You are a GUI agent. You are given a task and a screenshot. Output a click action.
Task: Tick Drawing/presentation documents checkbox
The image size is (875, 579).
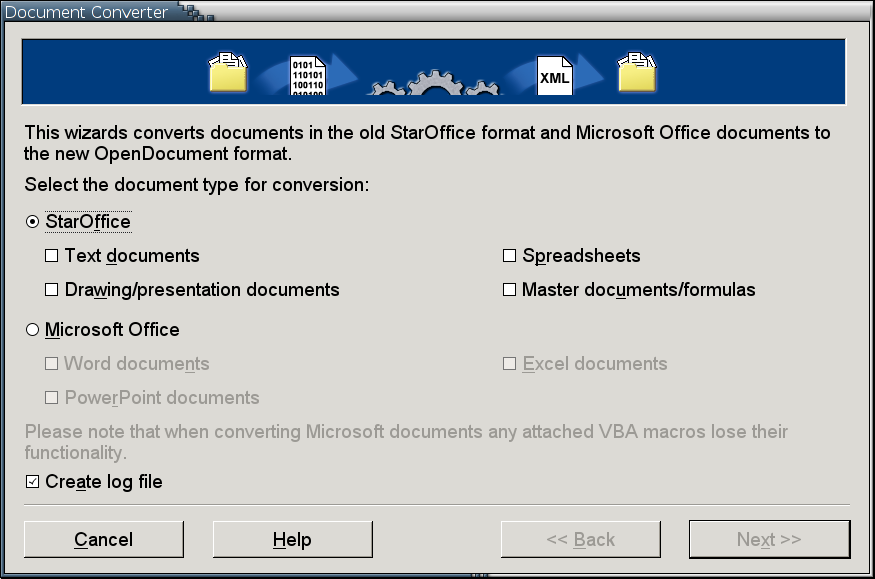(x=52, y=290)
